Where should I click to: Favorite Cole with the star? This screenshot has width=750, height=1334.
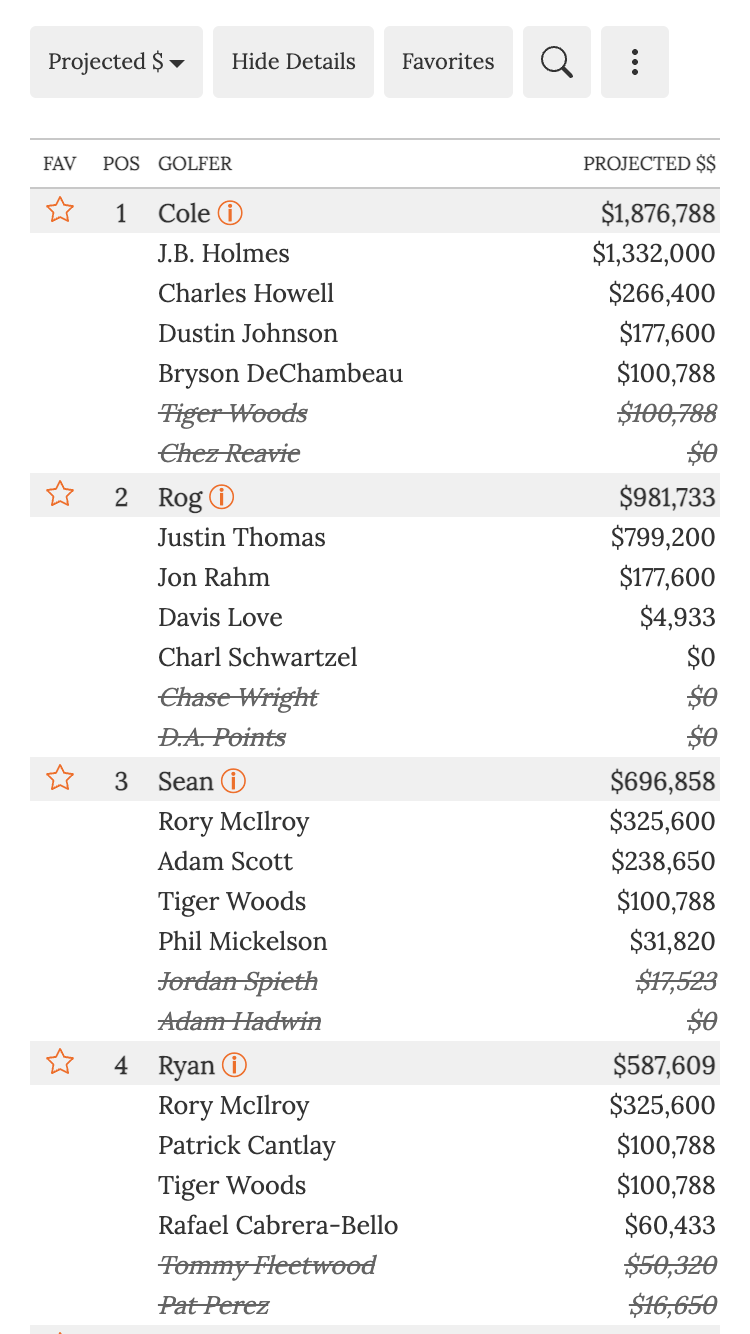[60, 210]
